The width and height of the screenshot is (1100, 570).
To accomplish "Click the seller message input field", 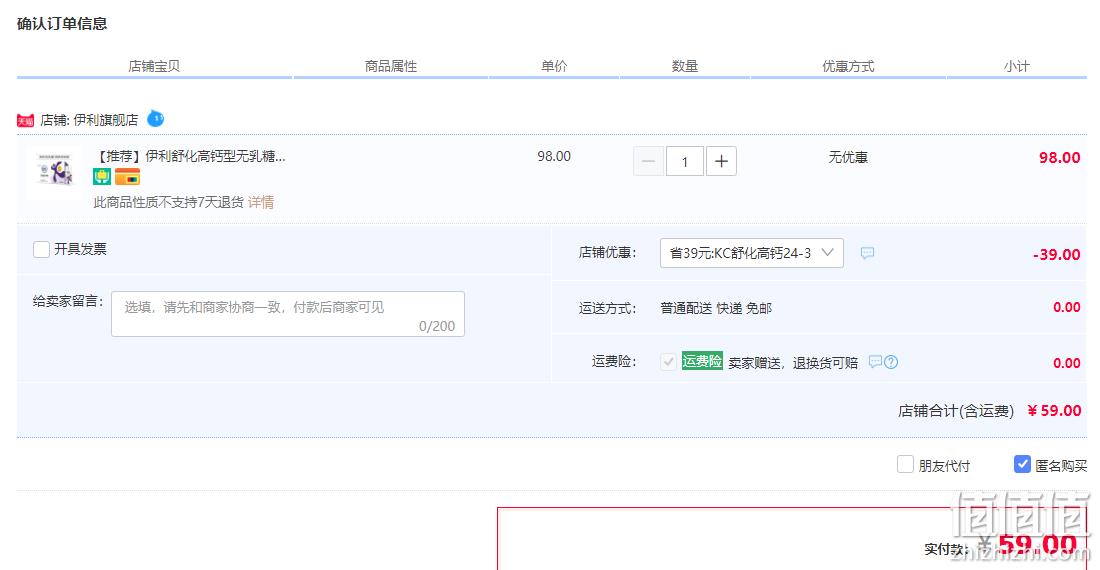I will pos(288,314).
